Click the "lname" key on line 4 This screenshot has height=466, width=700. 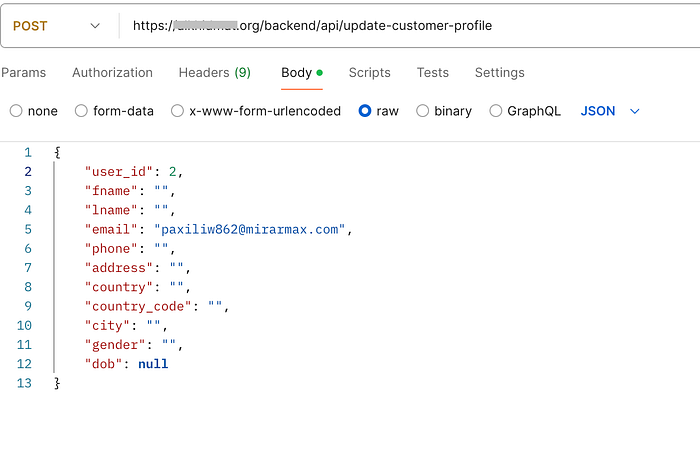tap(111, 210)
